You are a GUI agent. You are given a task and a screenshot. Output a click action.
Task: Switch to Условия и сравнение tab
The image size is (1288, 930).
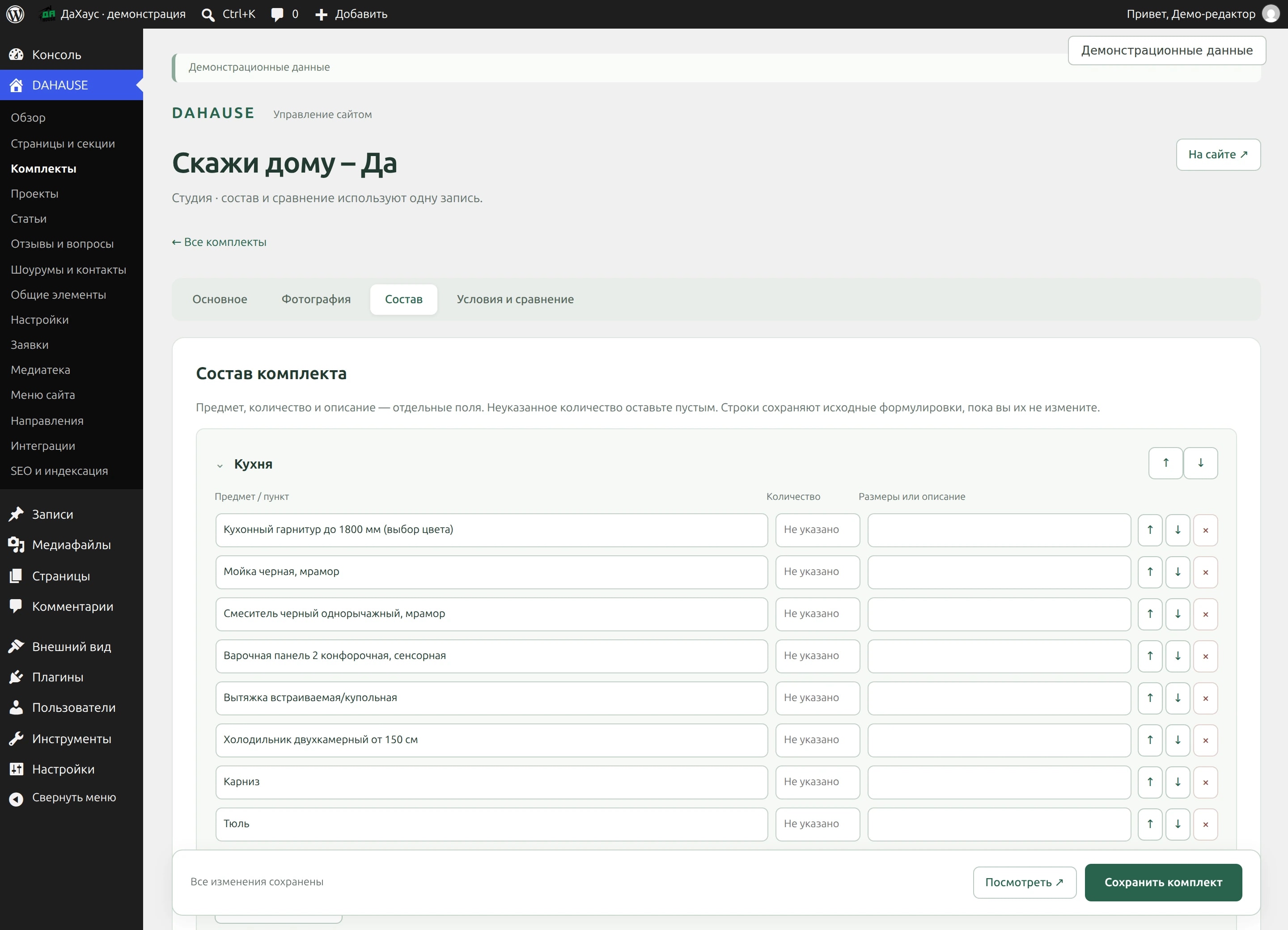(515, 299)
